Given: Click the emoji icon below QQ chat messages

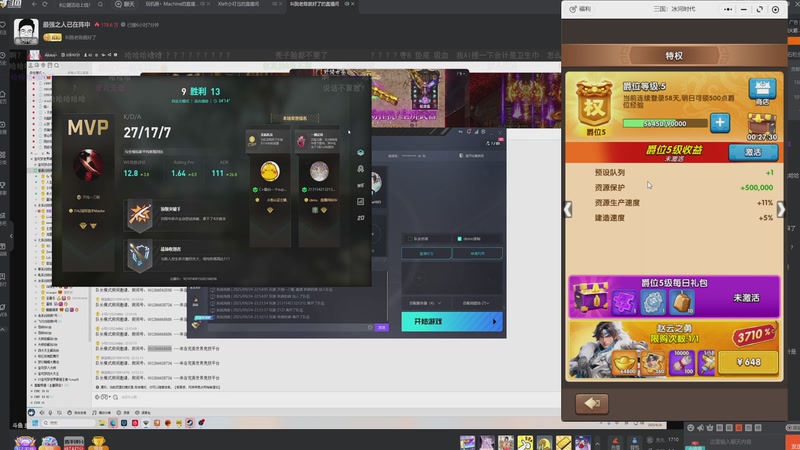Looking at the screenshot, I should pyautogui.click(x=98, y=397).
